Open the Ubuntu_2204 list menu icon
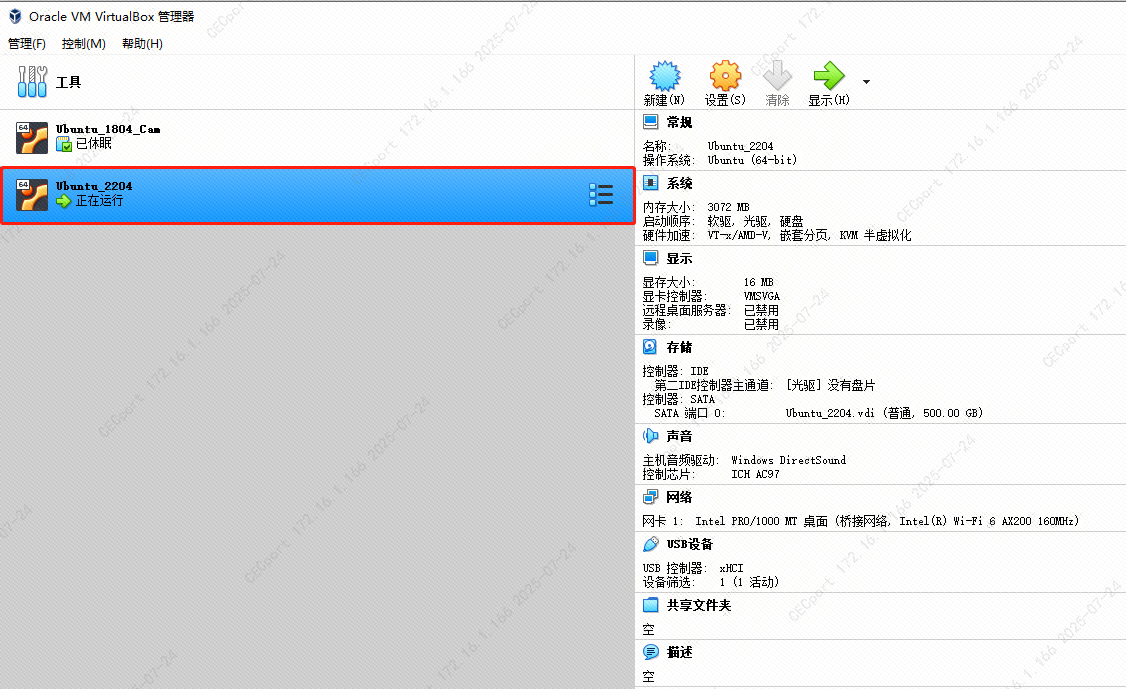Image resolution: width=1126 pixels, height=689 pixels. pyautogui.click(x=601, y=195)
